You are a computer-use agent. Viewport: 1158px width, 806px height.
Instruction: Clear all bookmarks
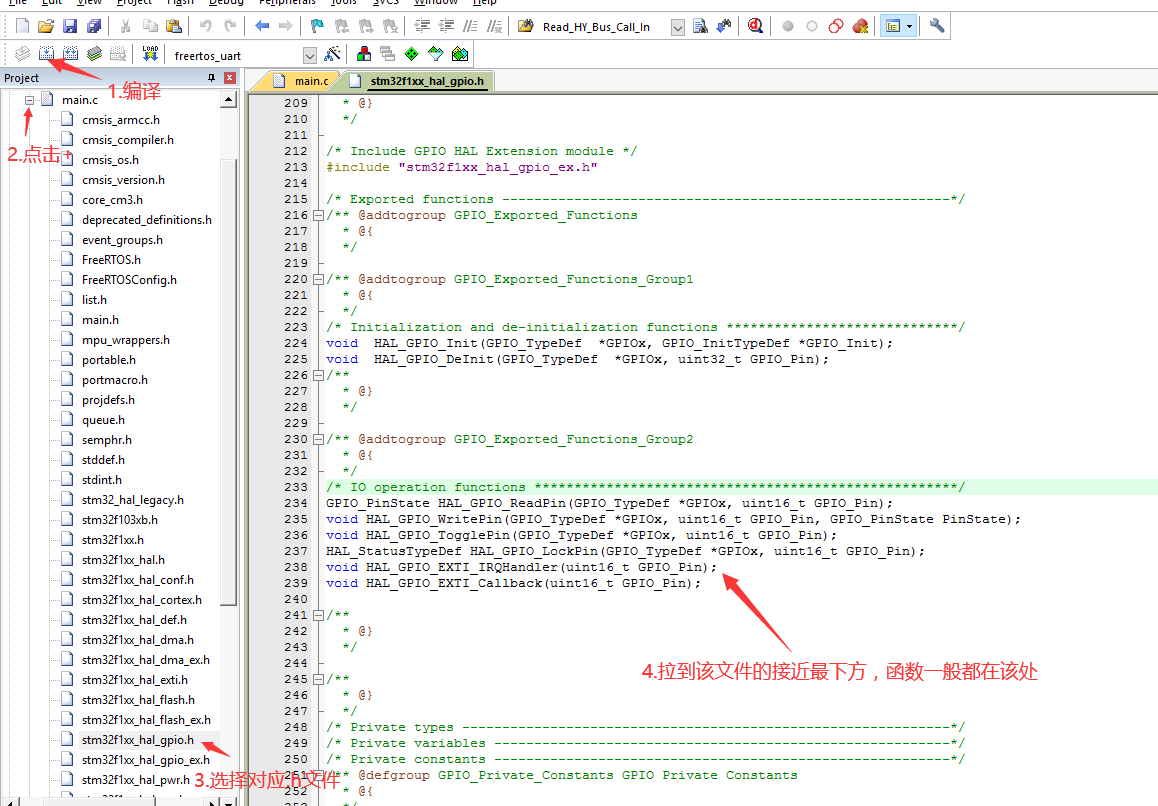(x=390, y=27)
